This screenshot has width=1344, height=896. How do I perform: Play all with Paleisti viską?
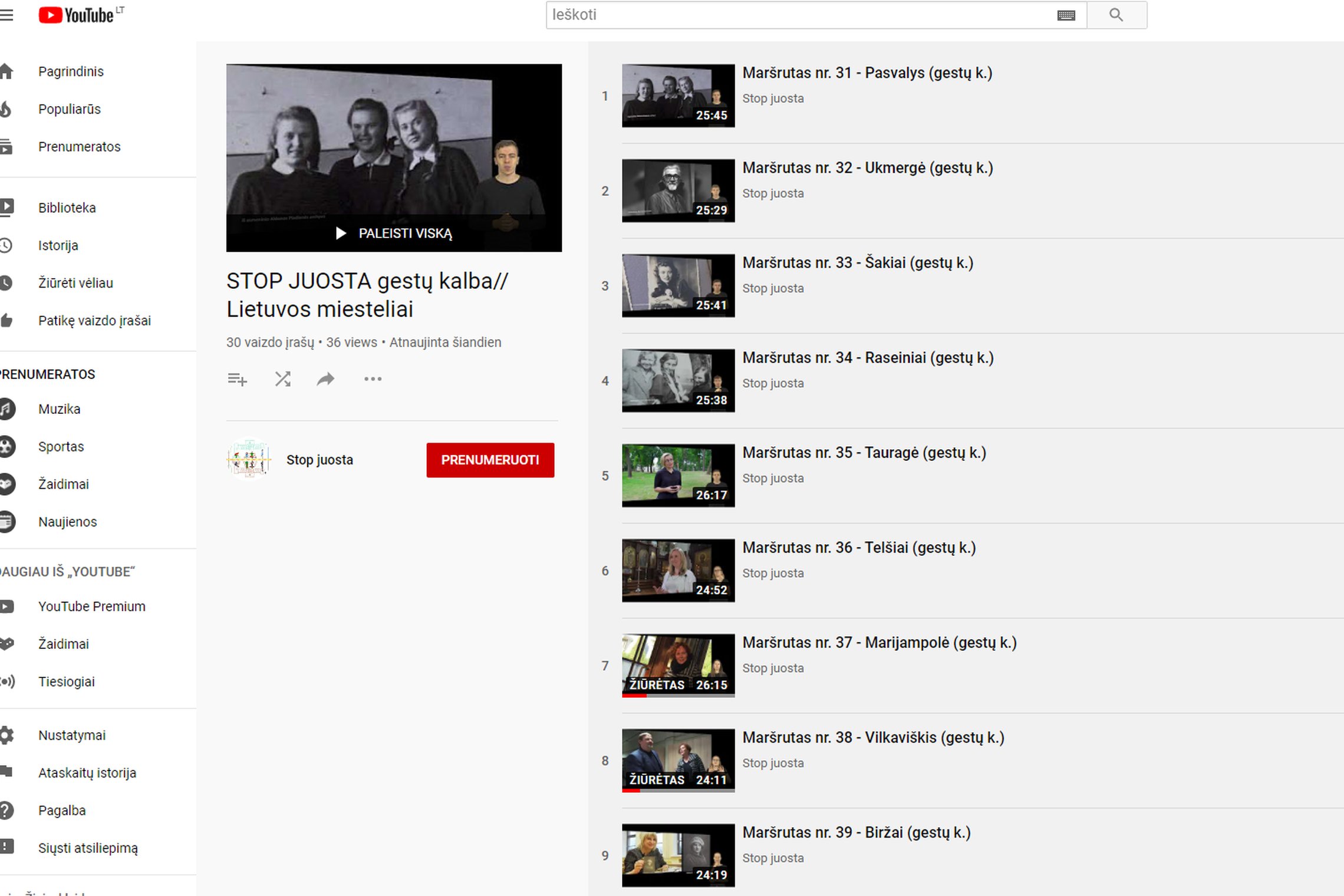pyautogui.click(x=394, y=233)
